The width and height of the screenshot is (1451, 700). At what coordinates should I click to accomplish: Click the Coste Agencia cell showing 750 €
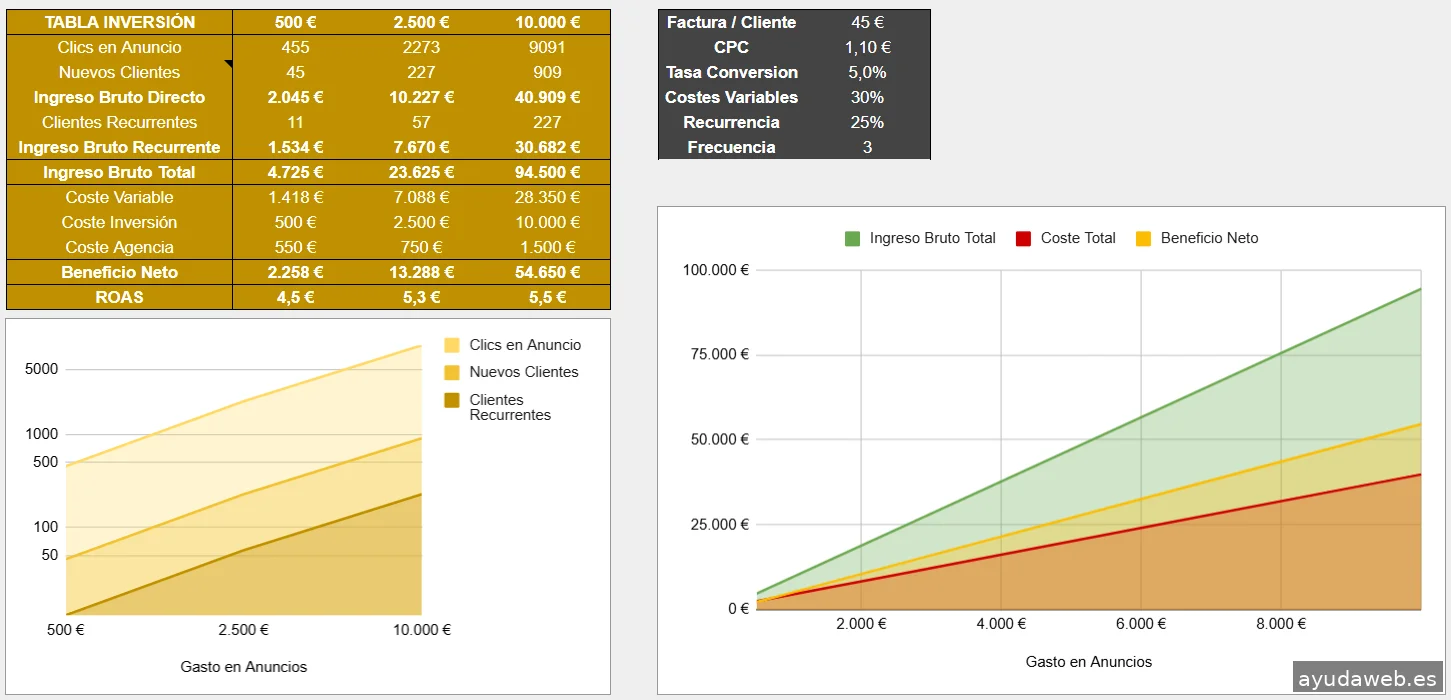point(421,247)
